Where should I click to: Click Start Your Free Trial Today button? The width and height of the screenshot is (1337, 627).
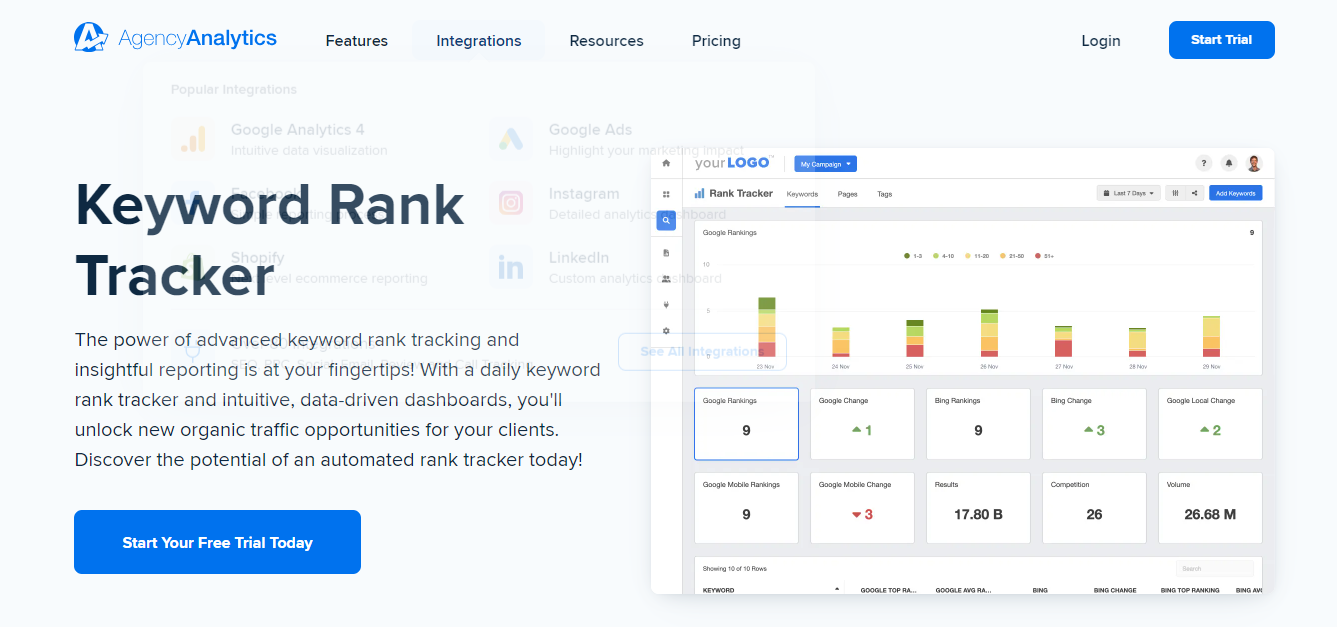click(x=217, y=542)
